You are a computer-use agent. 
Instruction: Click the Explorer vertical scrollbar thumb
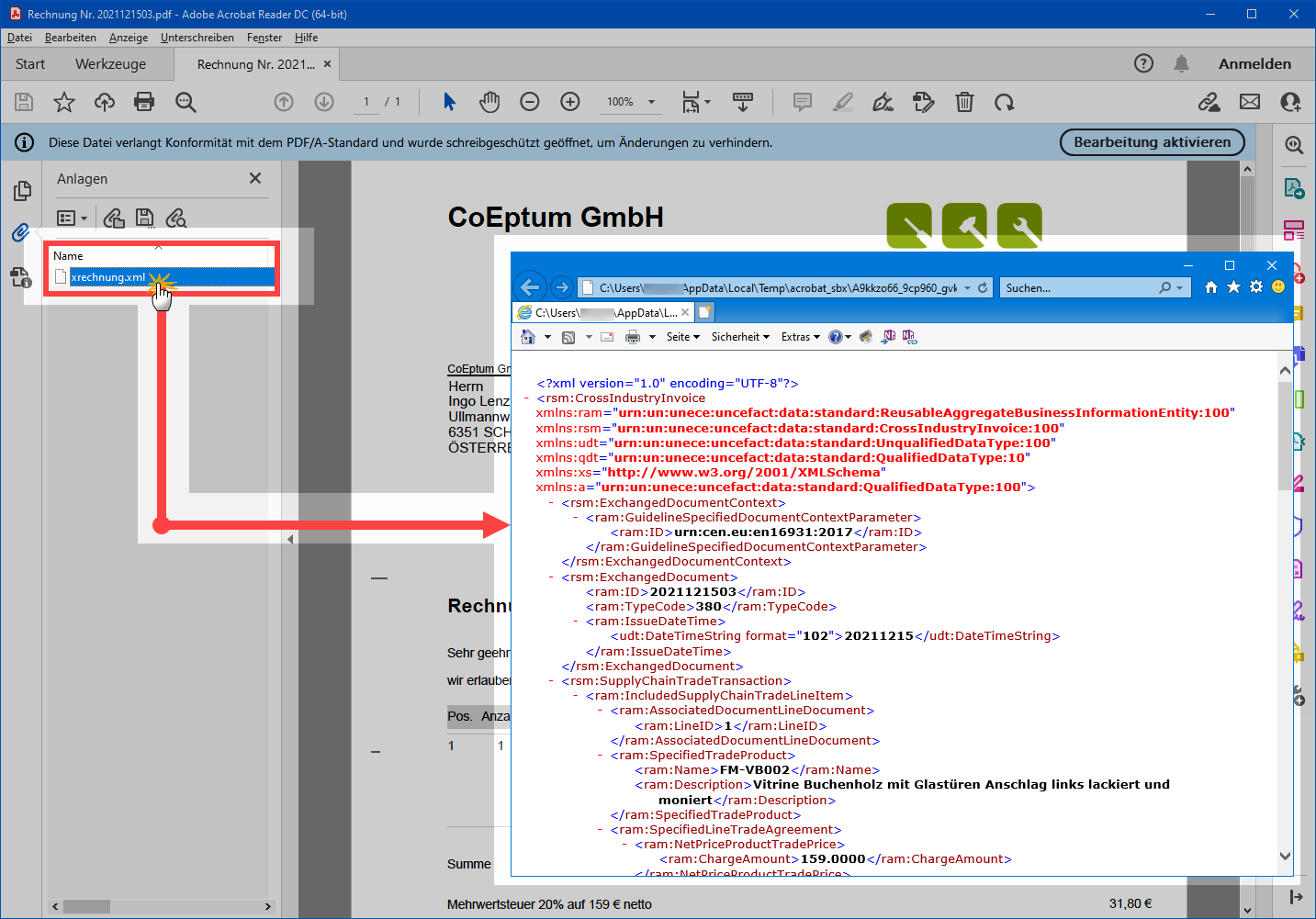[1285, 435]
